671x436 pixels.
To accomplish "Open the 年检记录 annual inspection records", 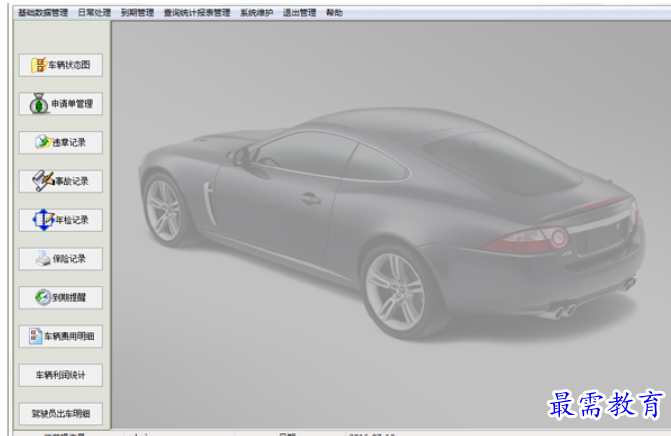I will point(61,220).
